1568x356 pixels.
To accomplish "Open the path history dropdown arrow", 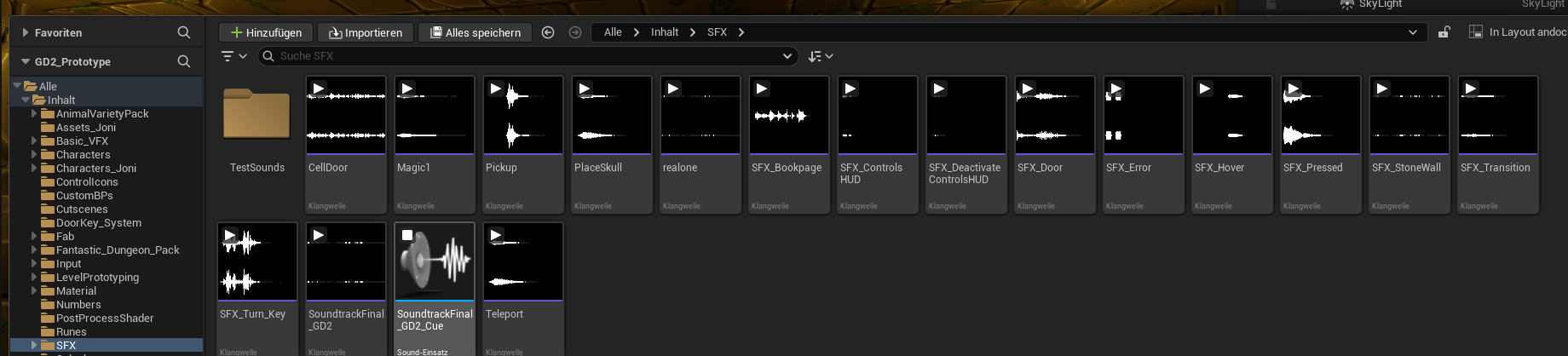I will (1412, 32).
